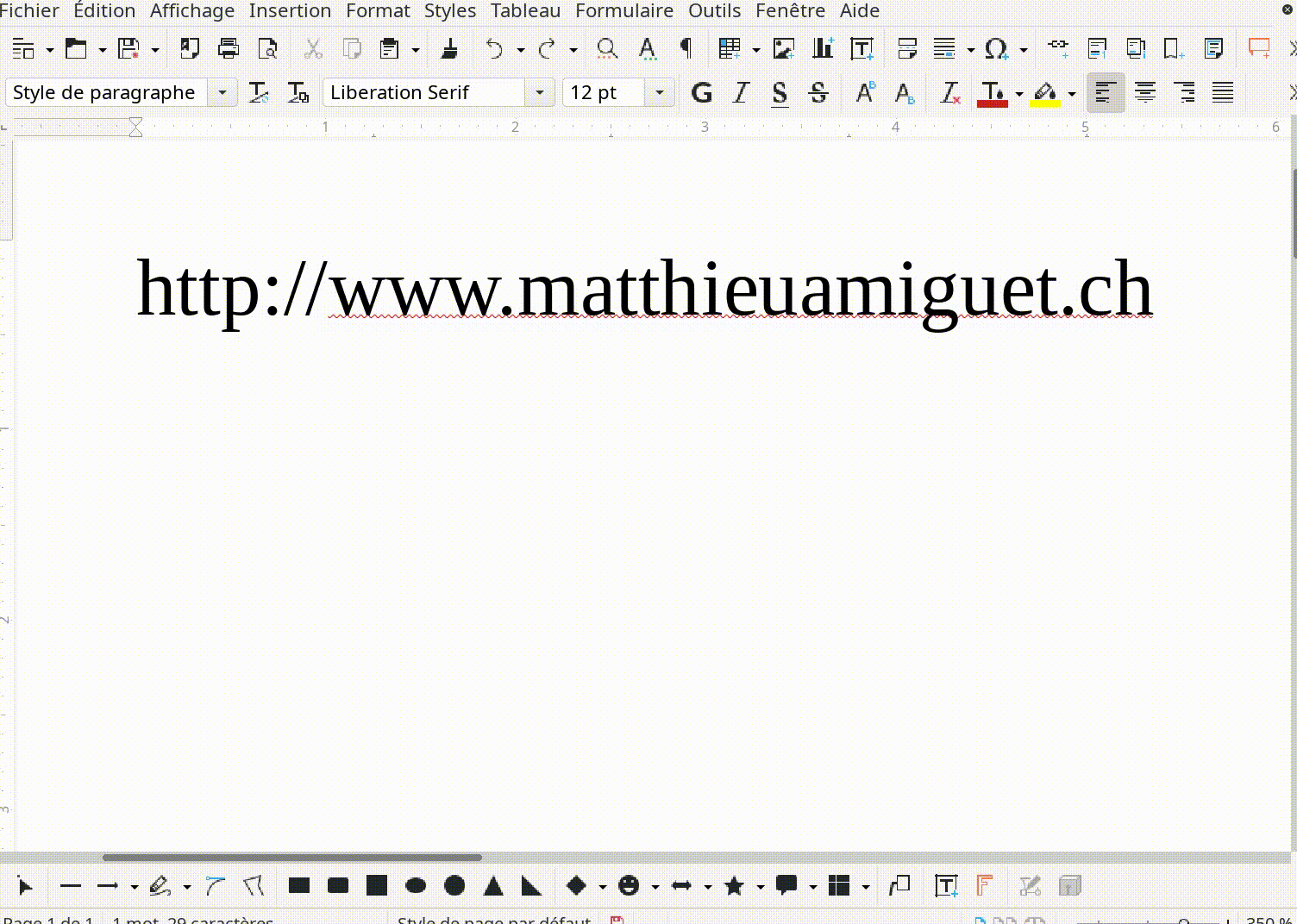1297x924 pixels.
Task: Click the Print icon
Action: click(229, 48)
